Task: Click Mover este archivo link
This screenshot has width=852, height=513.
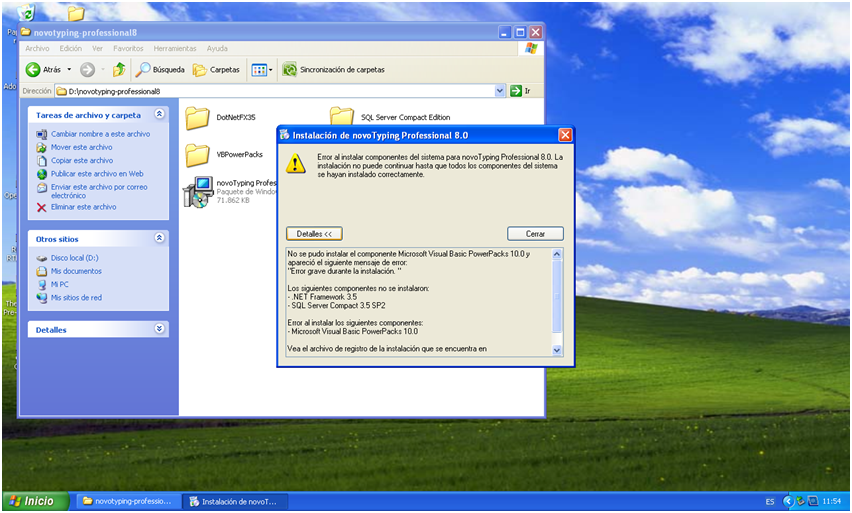Action: point(82,147)
